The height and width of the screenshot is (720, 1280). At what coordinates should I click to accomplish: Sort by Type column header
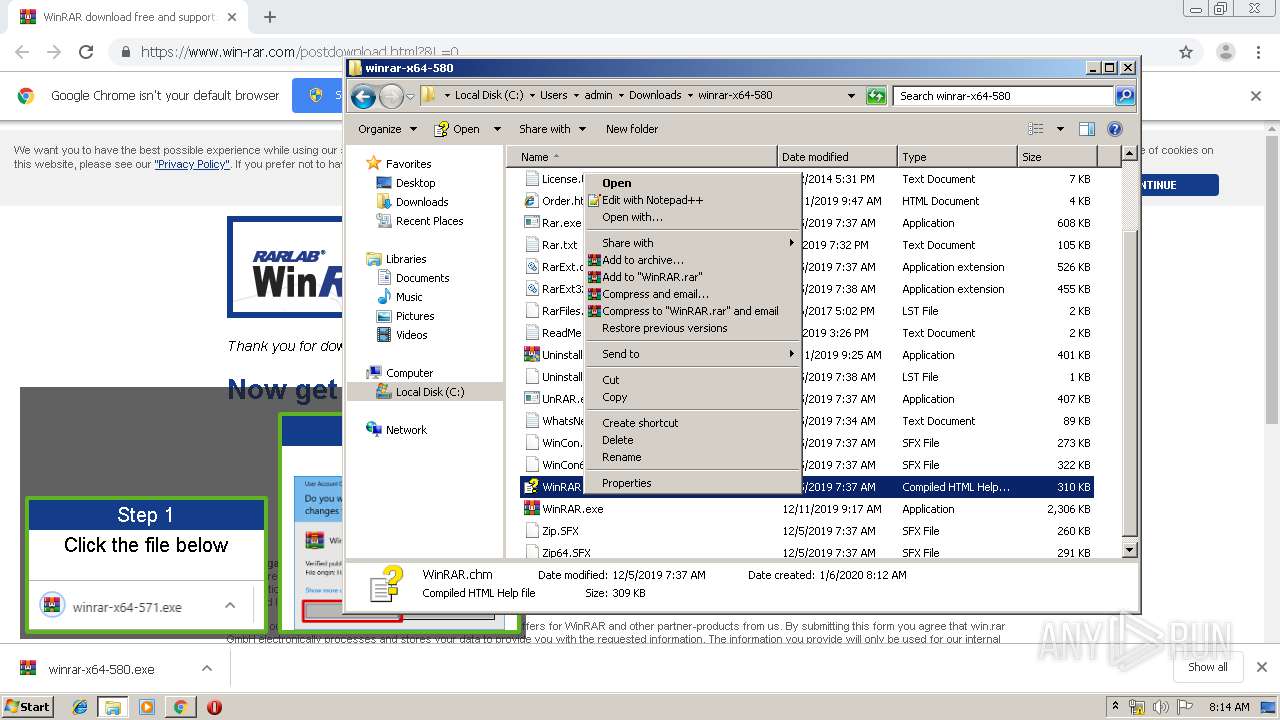tap(957, 157)
